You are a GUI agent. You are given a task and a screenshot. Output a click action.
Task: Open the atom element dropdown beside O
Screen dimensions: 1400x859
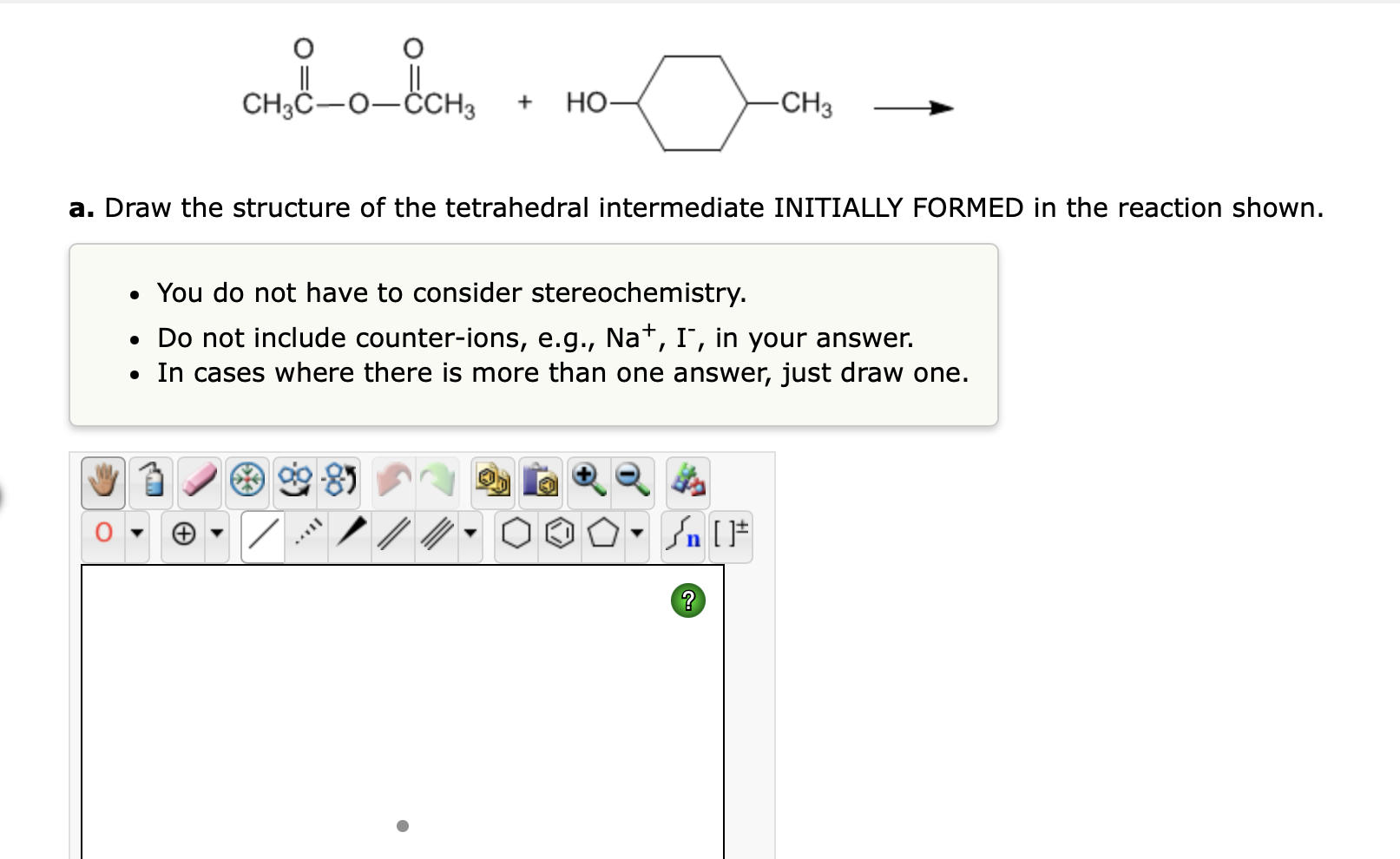(137, 534)
